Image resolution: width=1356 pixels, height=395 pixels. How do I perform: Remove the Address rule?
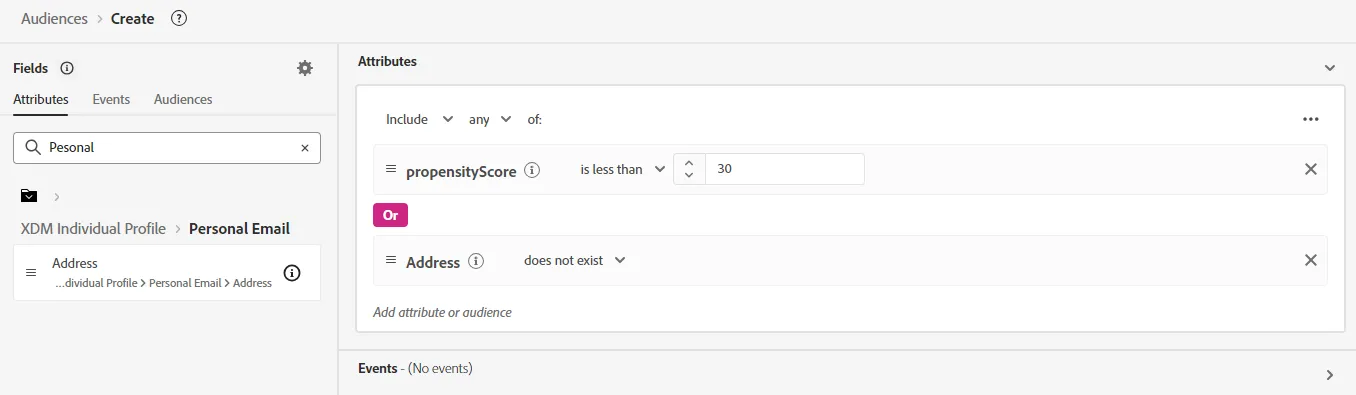coord(1311,260)
